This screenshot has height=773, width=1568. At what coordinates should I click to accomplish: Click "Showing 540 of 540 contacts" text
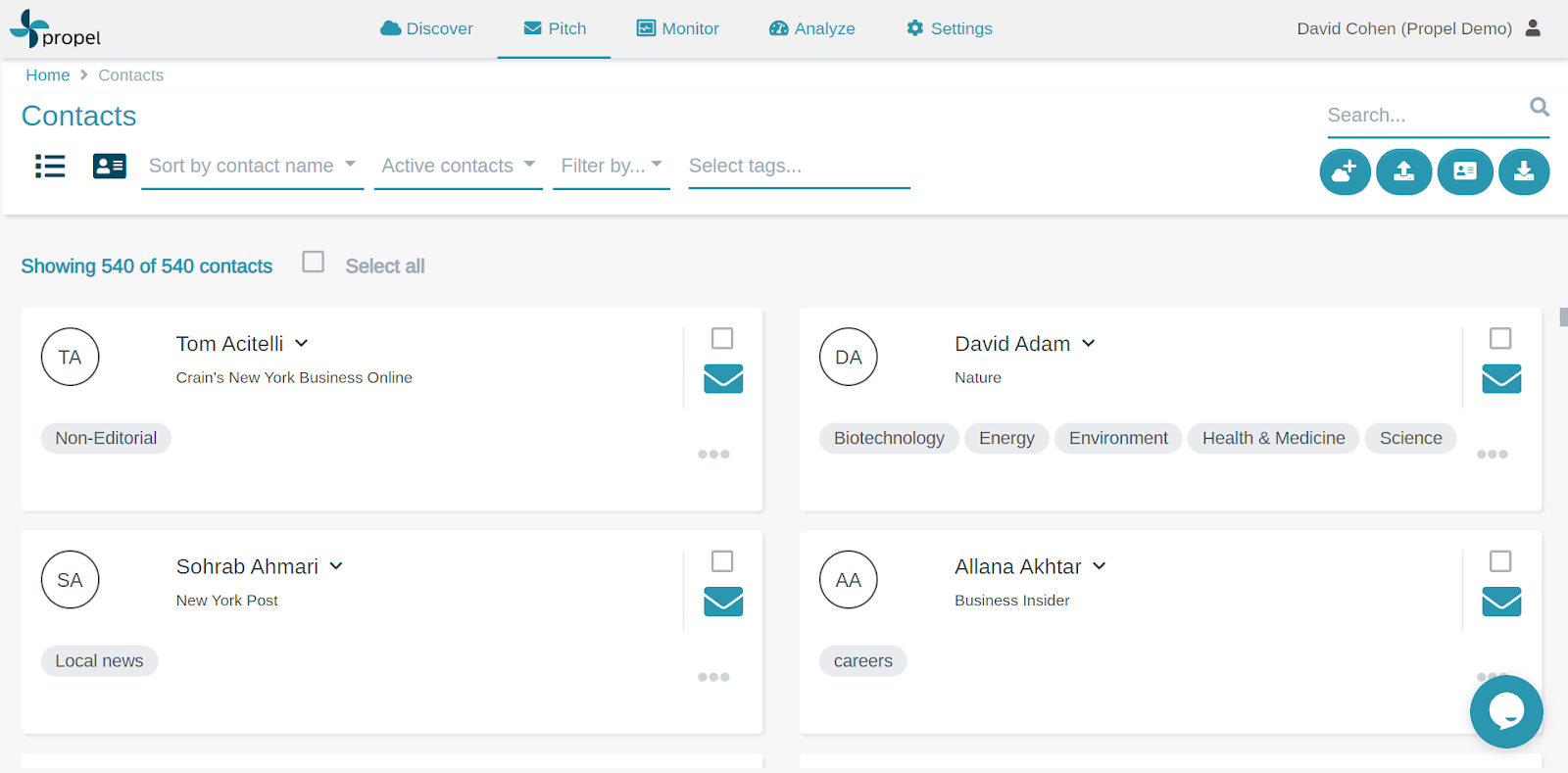tap(147, 266)
